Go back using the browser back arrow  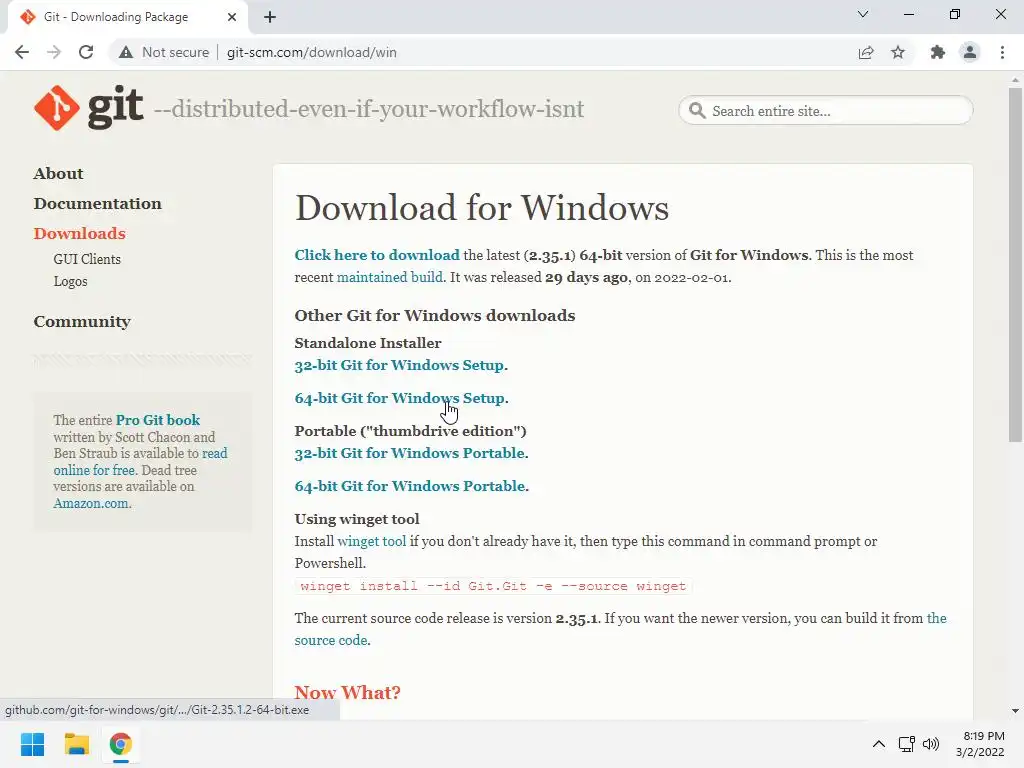(x=22, y=52)
